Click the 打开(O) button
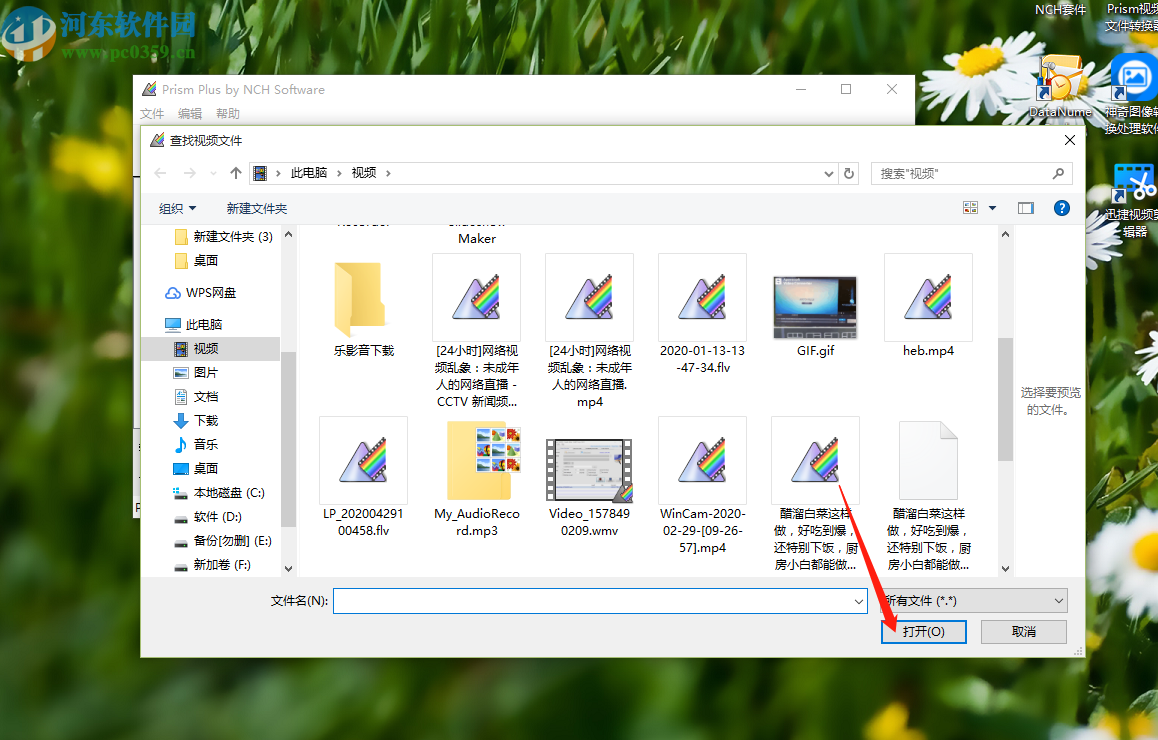 [x=922, y=631]
